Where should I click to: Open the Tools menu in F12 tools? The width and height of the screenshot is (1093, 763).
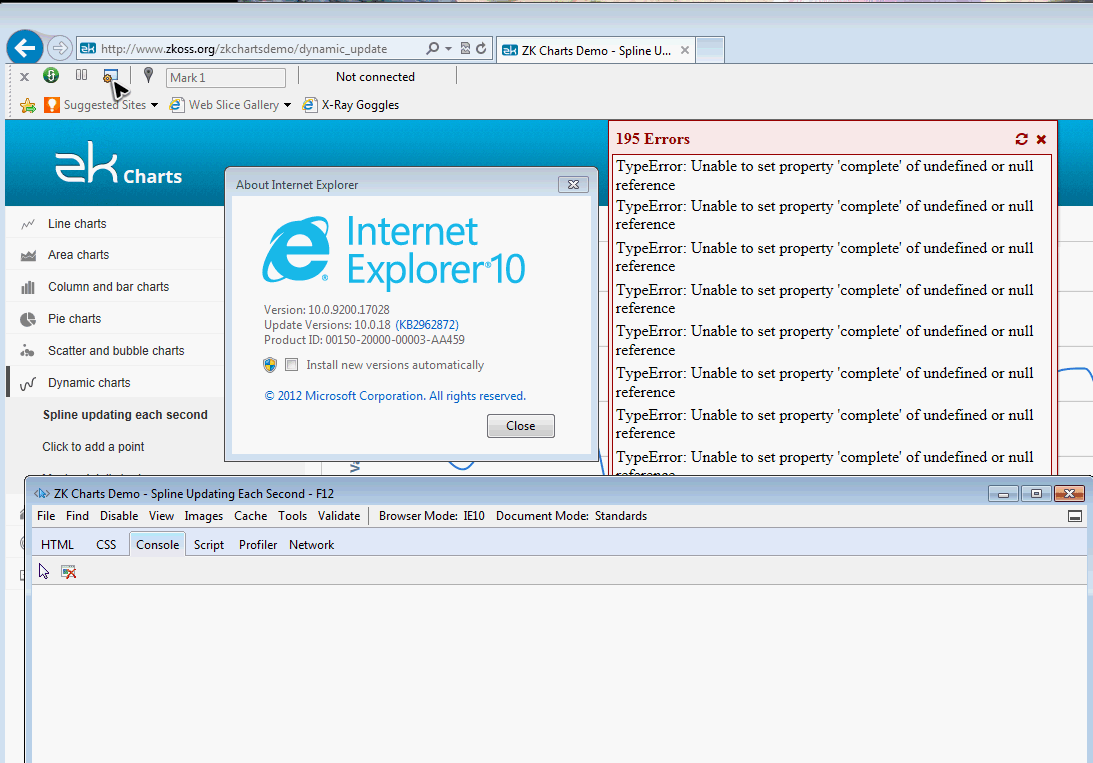[292, 516]
